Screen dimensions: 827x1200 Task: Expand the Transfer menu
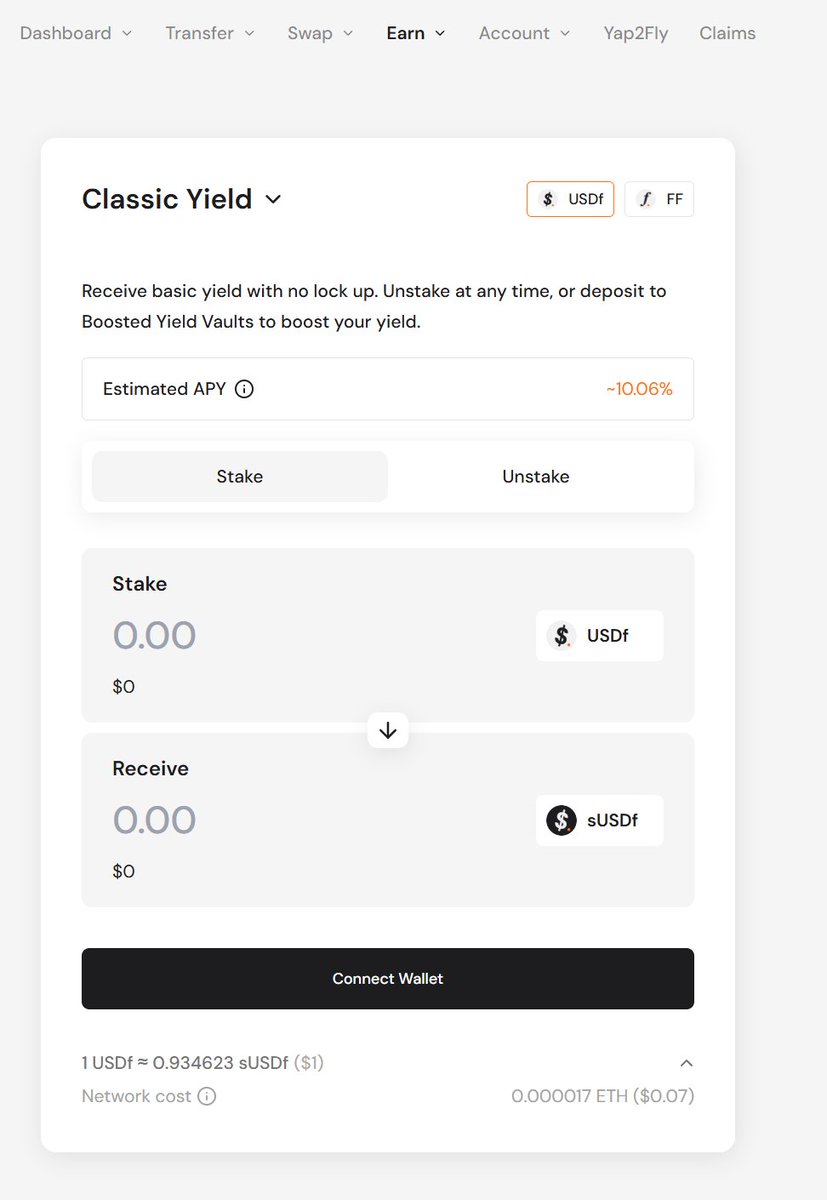coord(210,33)
